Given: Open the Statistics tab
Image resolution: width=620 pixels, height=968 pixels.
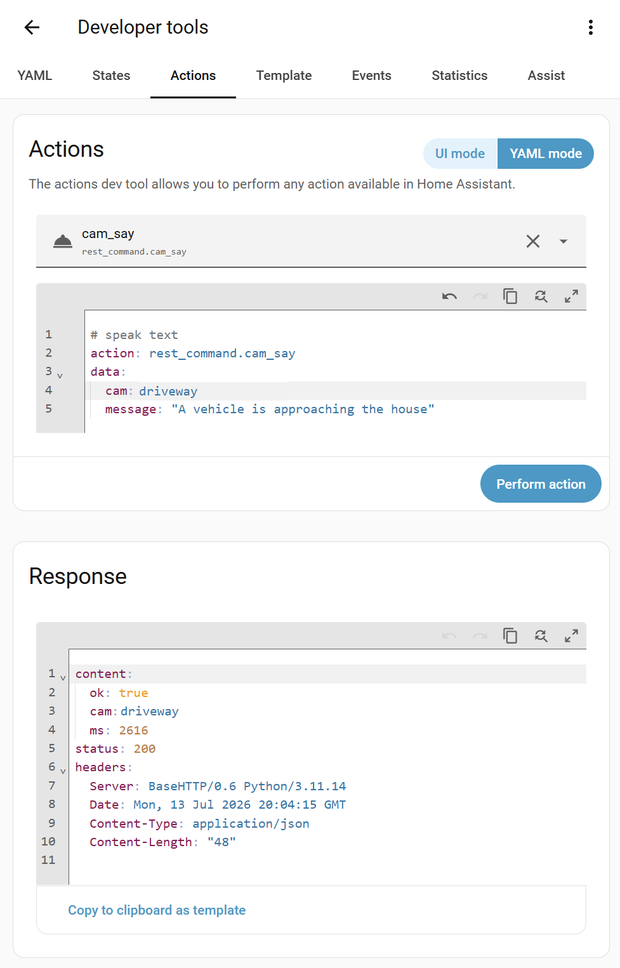Looking at the screenshot, I should [459, 75].
